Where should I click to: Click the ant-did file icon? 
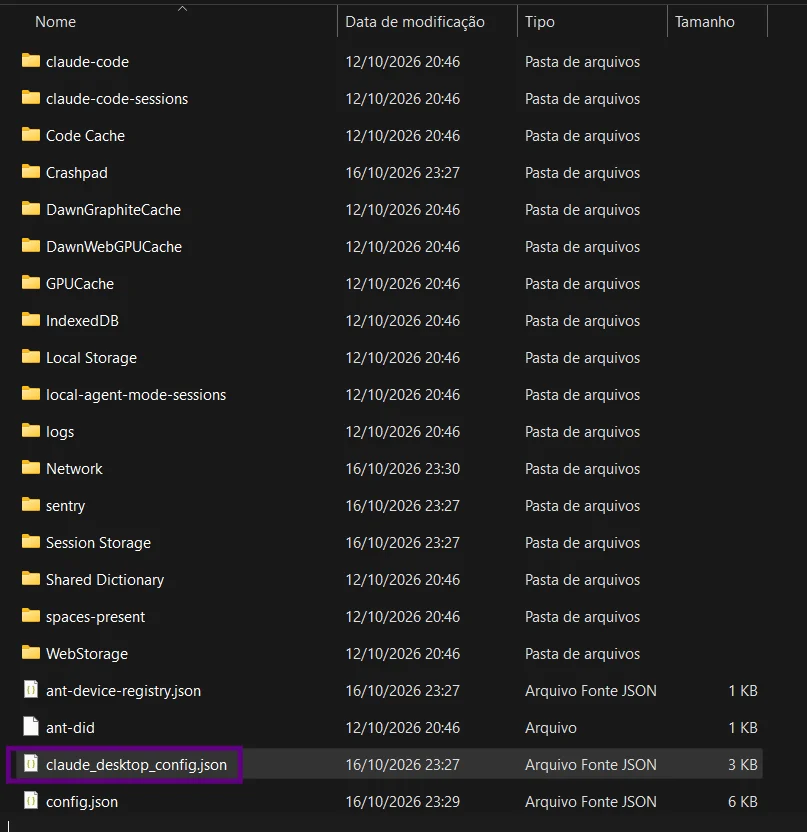31,727
